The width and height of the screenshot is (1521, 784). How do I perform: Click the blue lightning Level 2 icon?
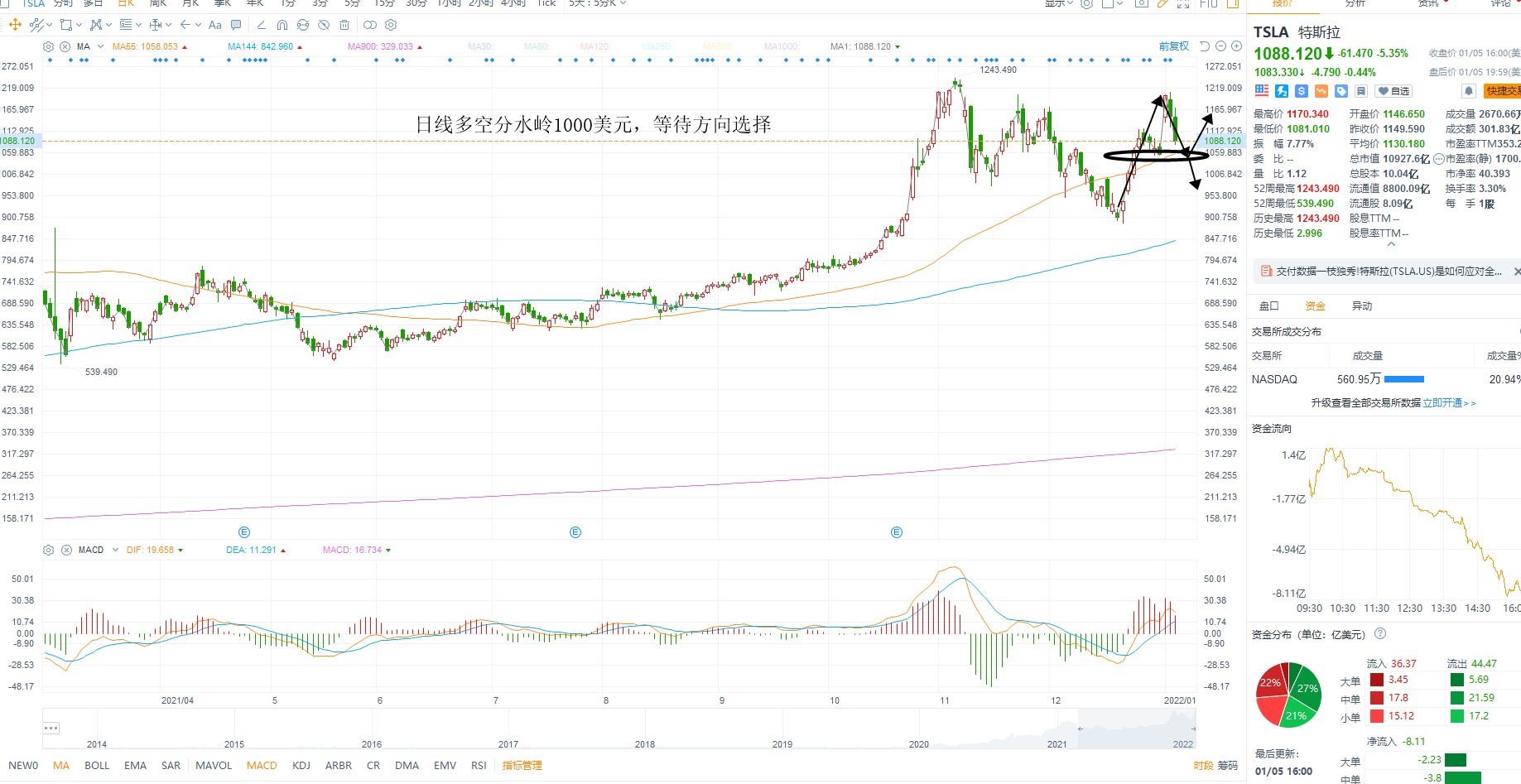1282,91
